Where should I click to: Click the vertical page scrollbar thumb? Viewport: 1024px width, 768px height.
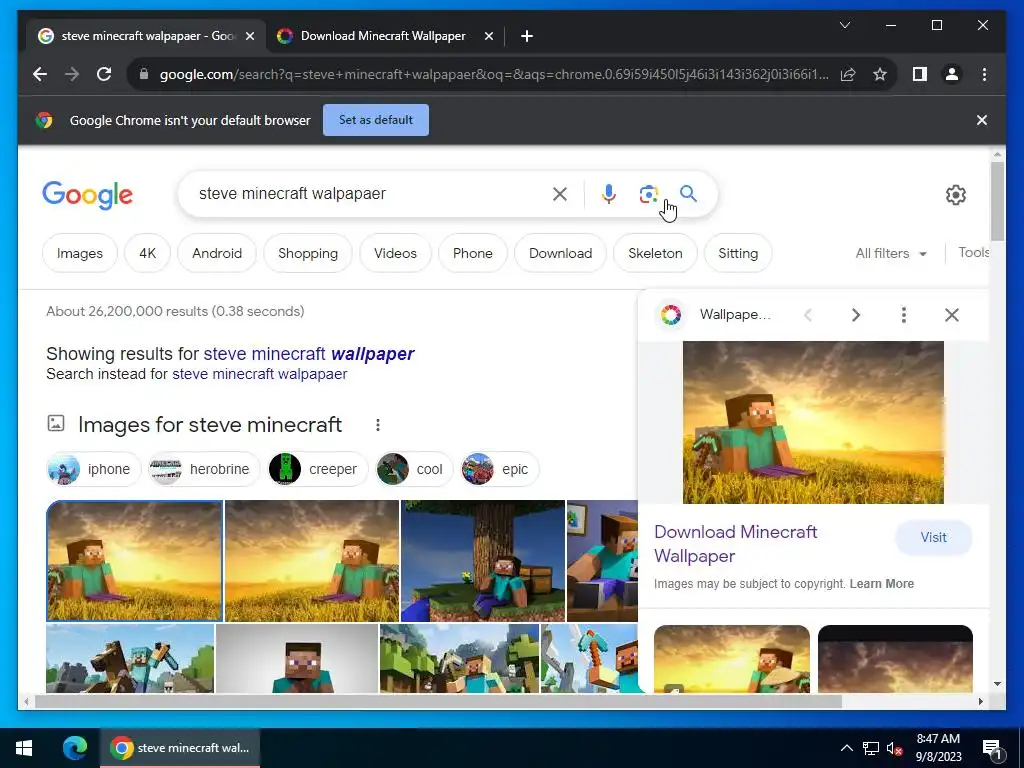coord(997,201)
